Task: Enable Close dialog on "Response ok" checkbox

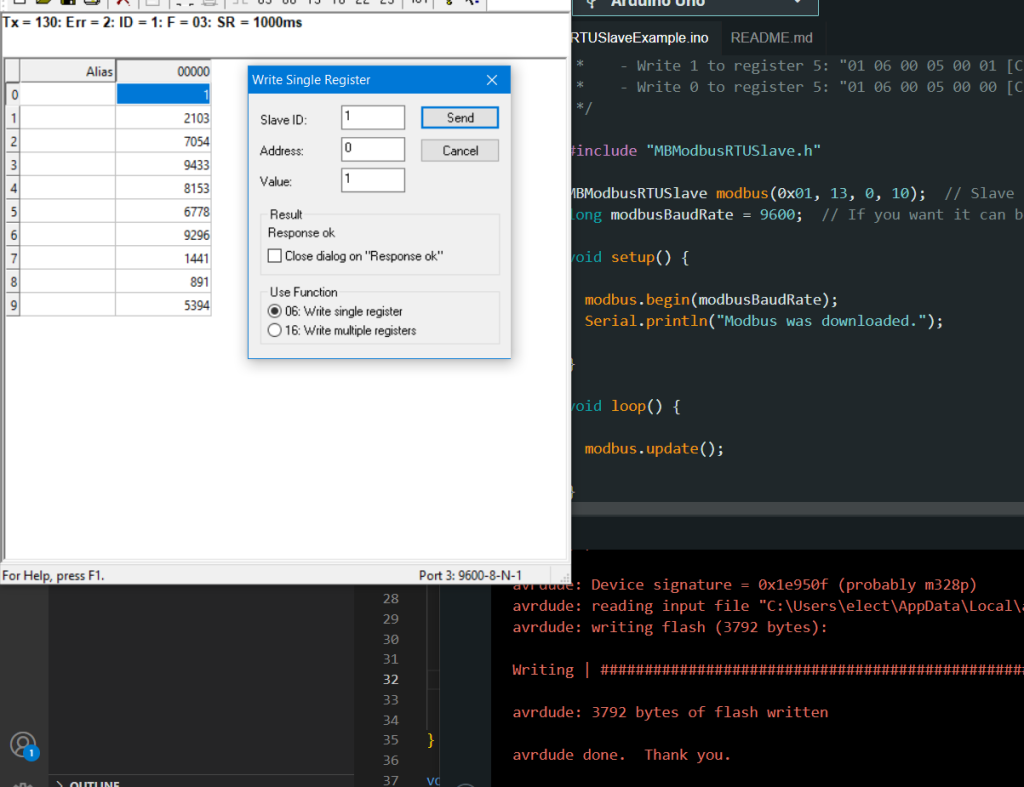Action: coord(275,256)
